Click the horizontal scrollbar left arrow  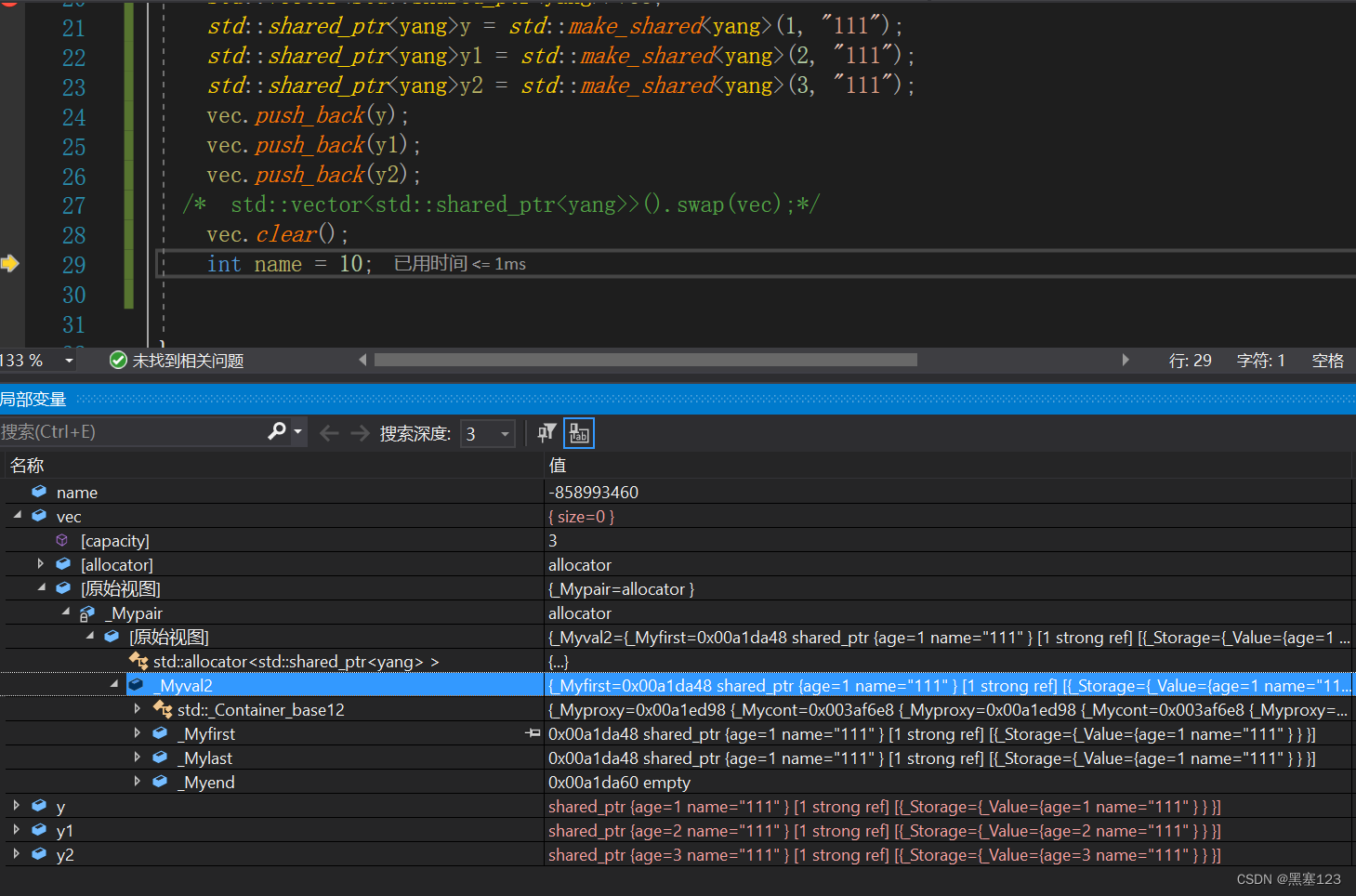tap(362, 360)
